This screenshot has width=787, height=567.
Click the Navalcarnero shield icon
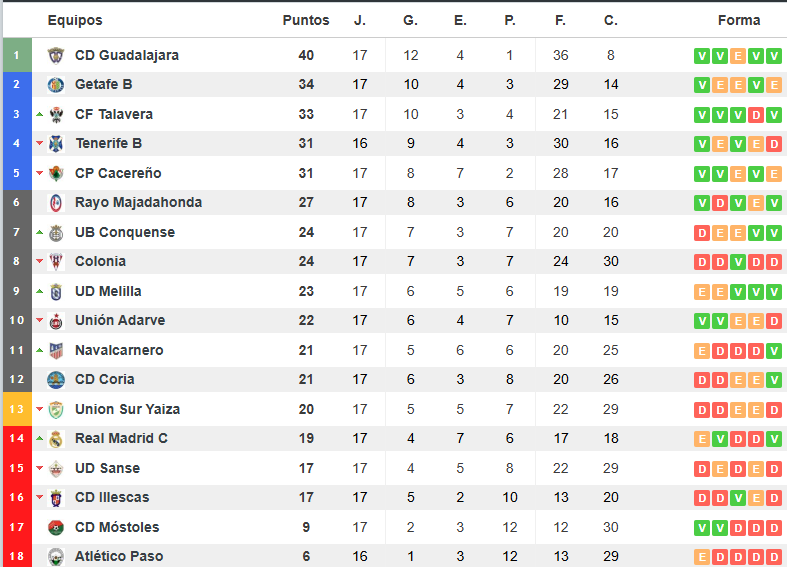(56, 351)
